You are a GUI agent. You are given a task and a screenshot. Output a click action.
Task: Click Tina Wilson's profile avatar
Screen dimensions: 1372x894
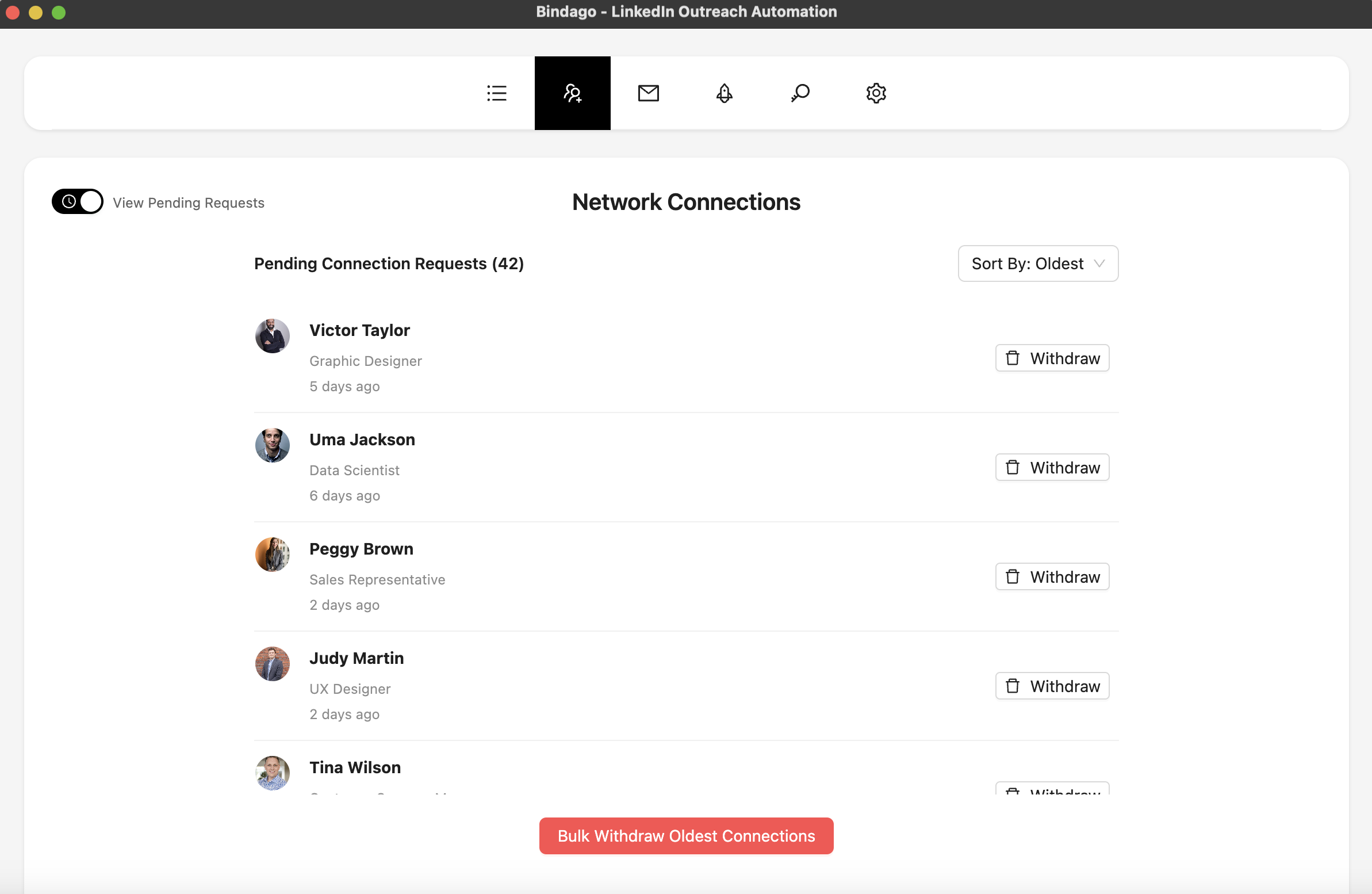pos(272,773)
